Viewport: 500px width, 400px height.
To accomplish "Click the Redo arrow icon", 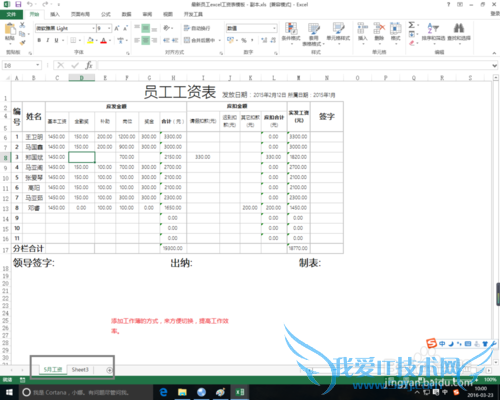I will (45, 4).
